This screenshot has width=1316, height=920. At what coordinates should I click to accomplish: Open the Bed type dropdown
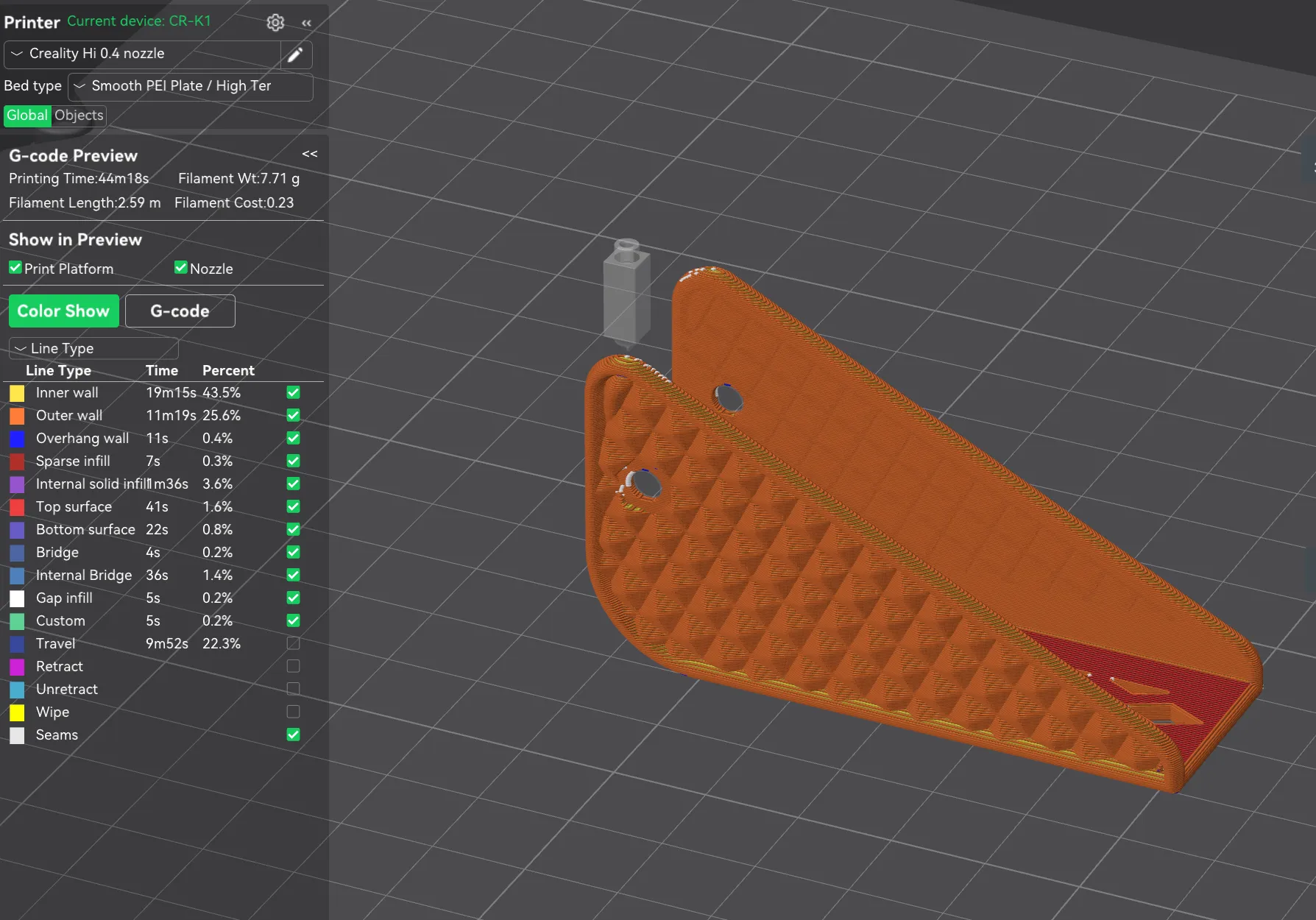[x=190, y=86]
